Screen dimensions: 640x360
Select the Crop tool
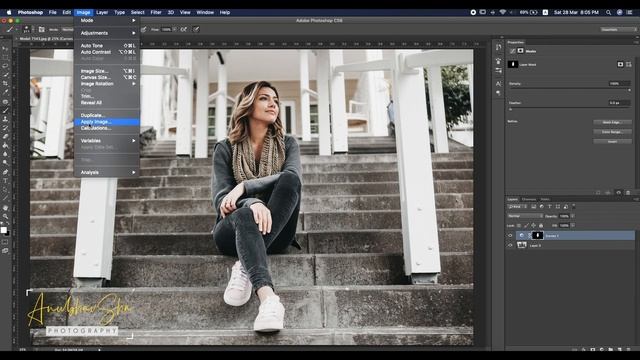(x=5, y=83)
